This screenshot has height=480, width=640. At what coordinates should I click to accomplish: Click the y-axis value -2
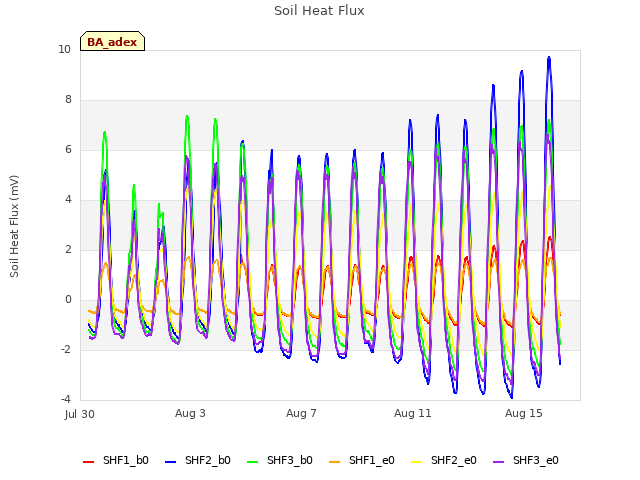(x=66, y=350)
